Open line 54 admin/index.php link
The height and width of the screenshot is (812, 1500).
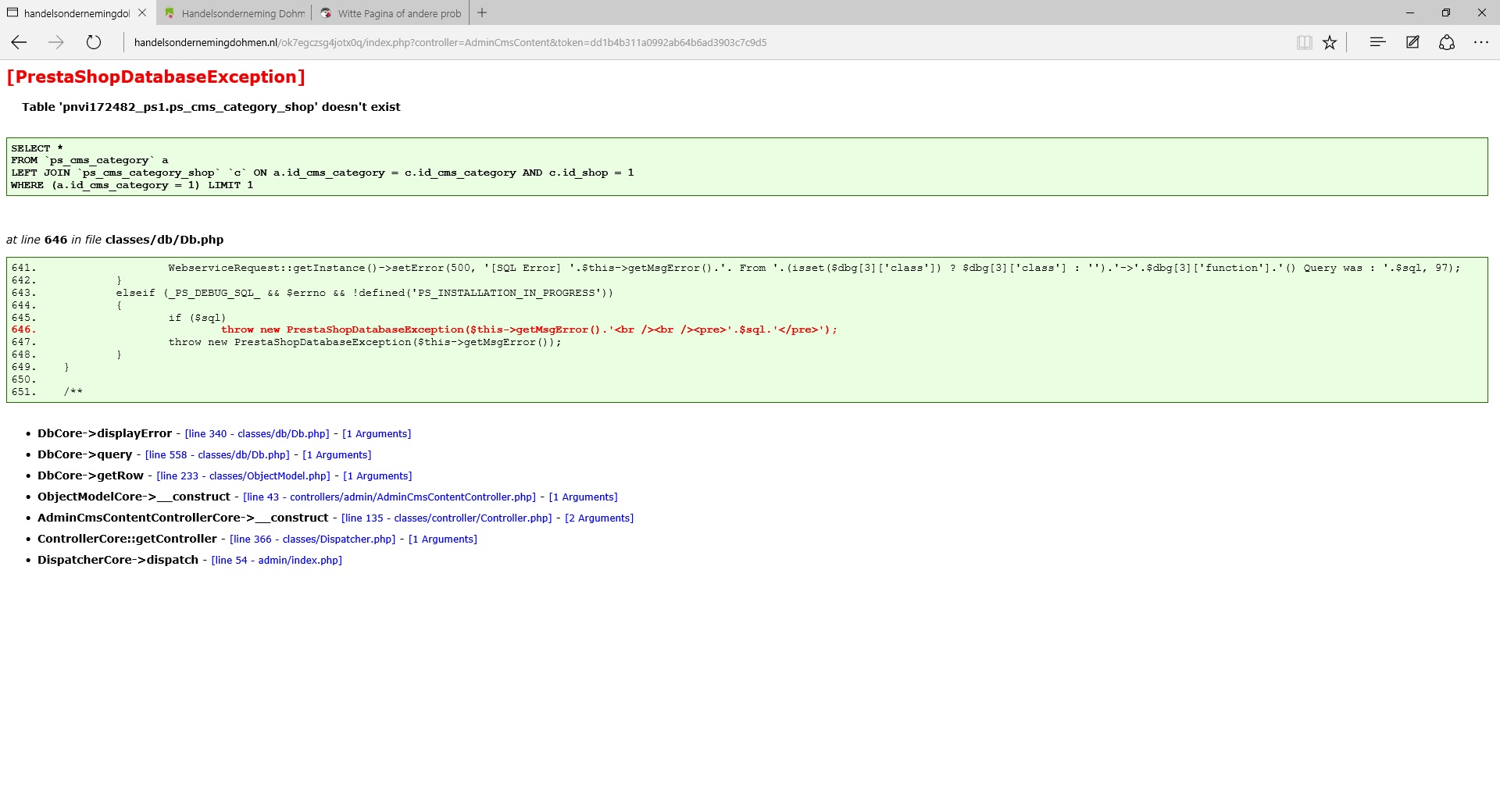click(277, 561)
